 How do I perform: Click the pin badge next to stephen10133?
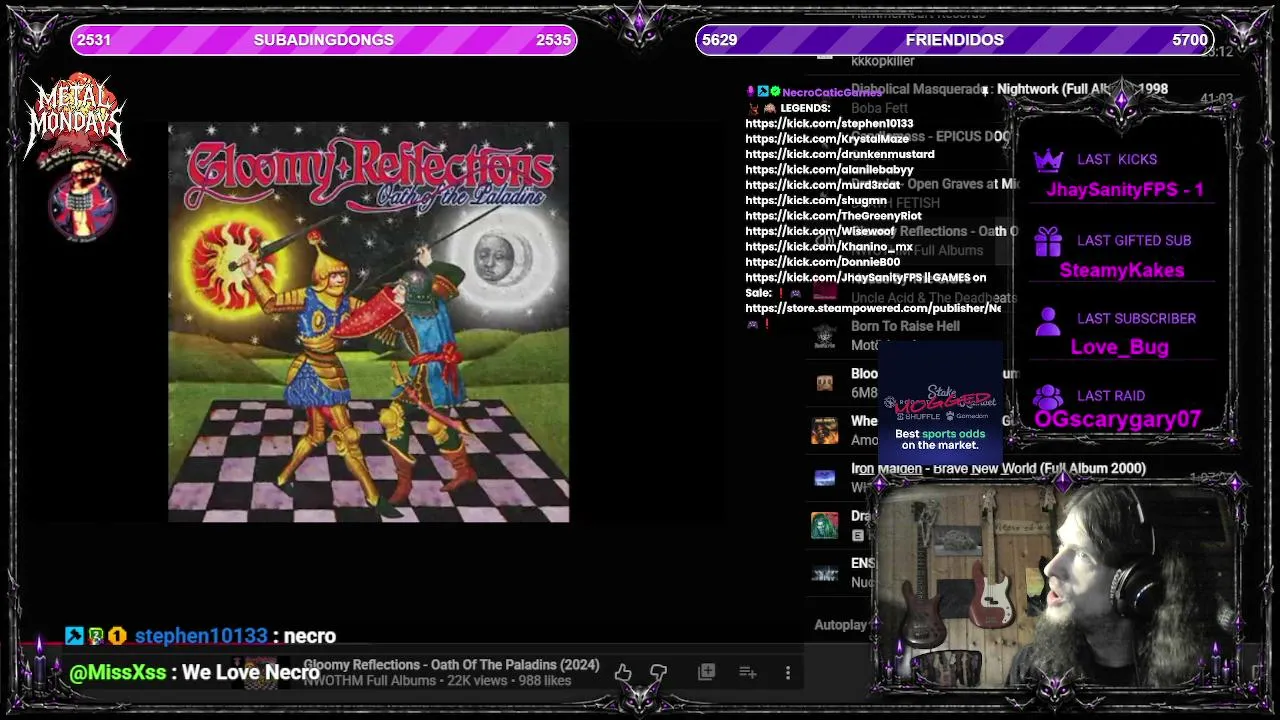74,635
